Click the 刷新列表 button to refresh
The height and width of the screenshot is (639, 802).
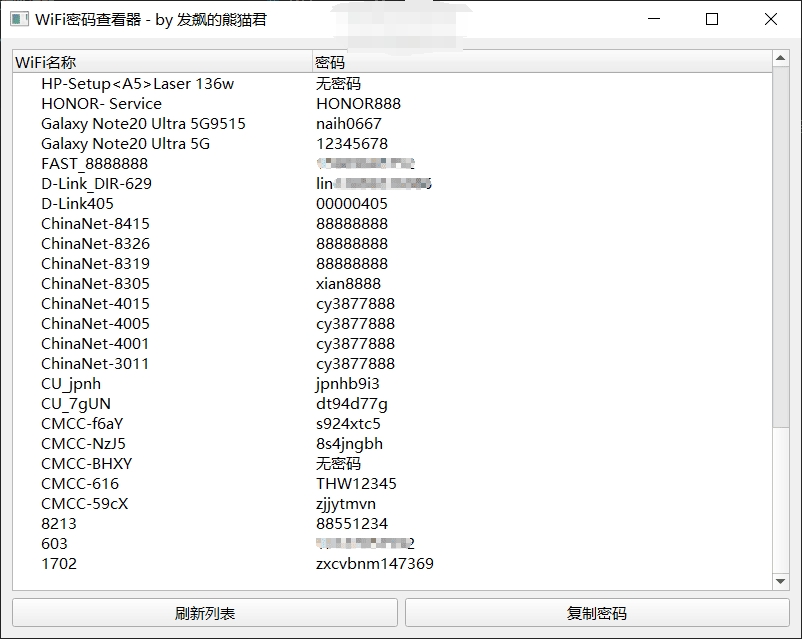tap(204, 613)
